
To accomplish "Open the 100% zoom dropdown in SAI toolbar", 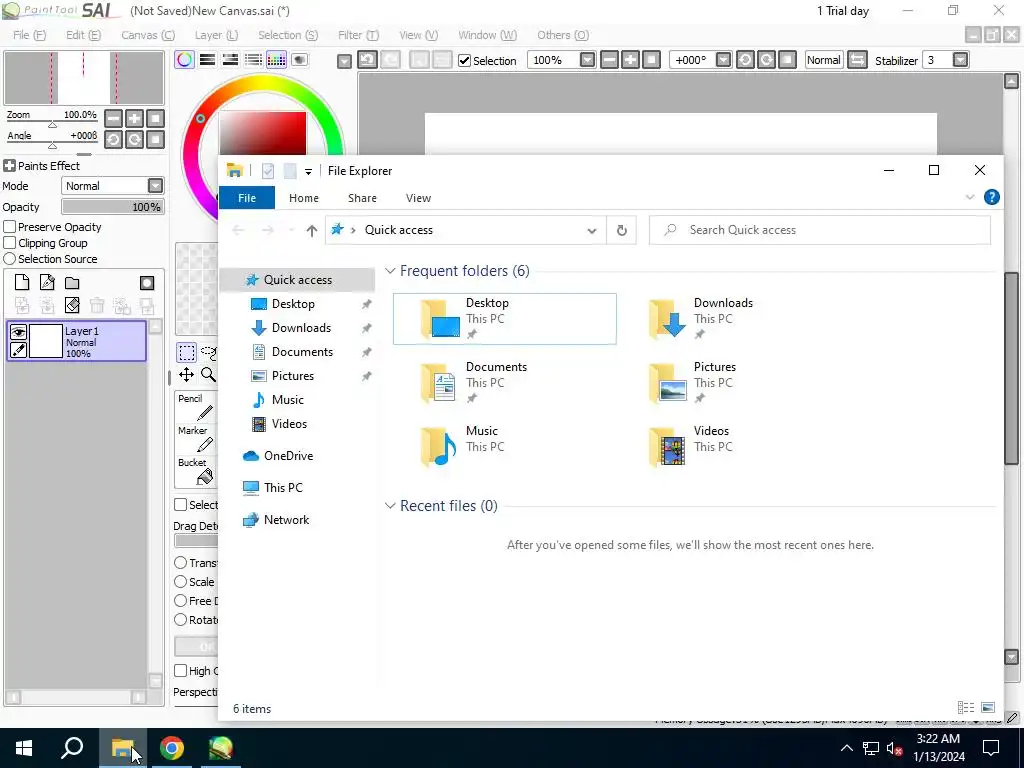I will (x=587, y=60).
